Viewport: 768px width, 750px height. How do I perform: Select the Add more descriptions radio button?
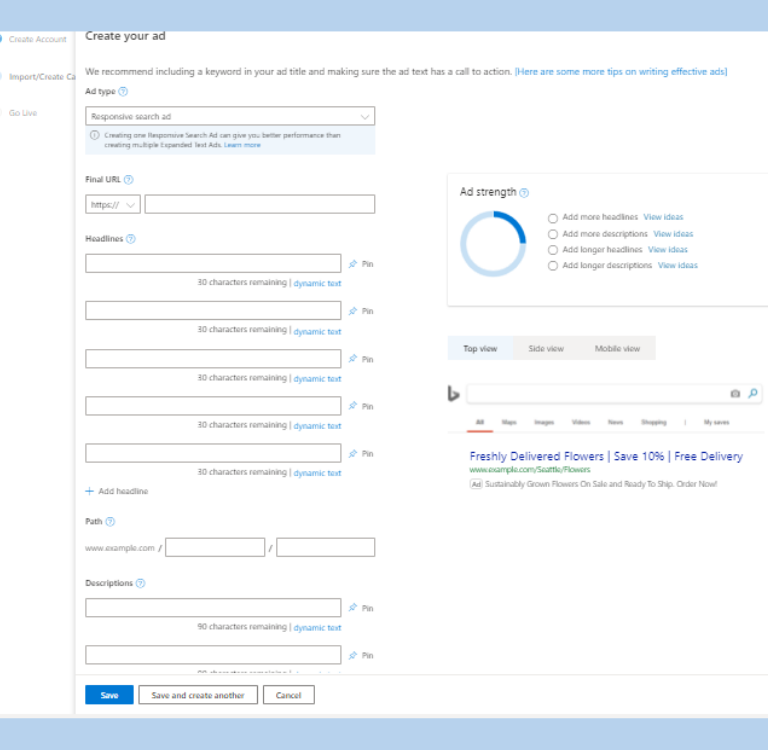click(x=553, y=234)
